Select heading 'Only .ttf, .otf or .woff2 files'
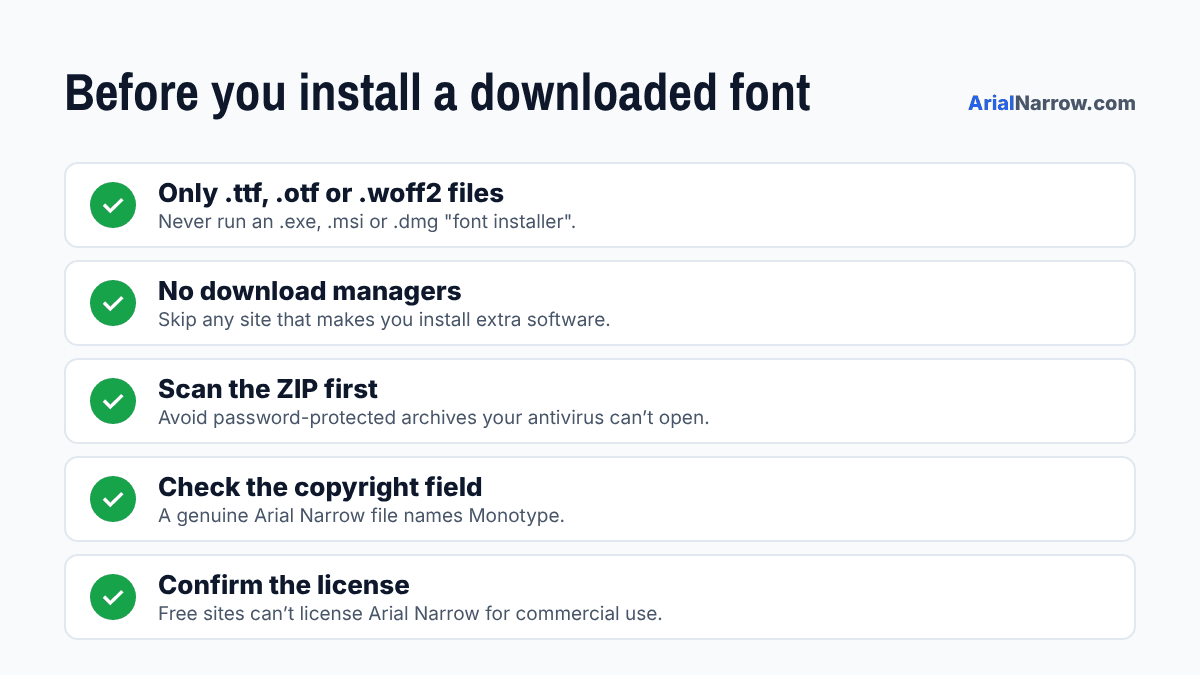The width and height of the screenshot is (1200, 675). pyautogui.click(x=331, y=193)
